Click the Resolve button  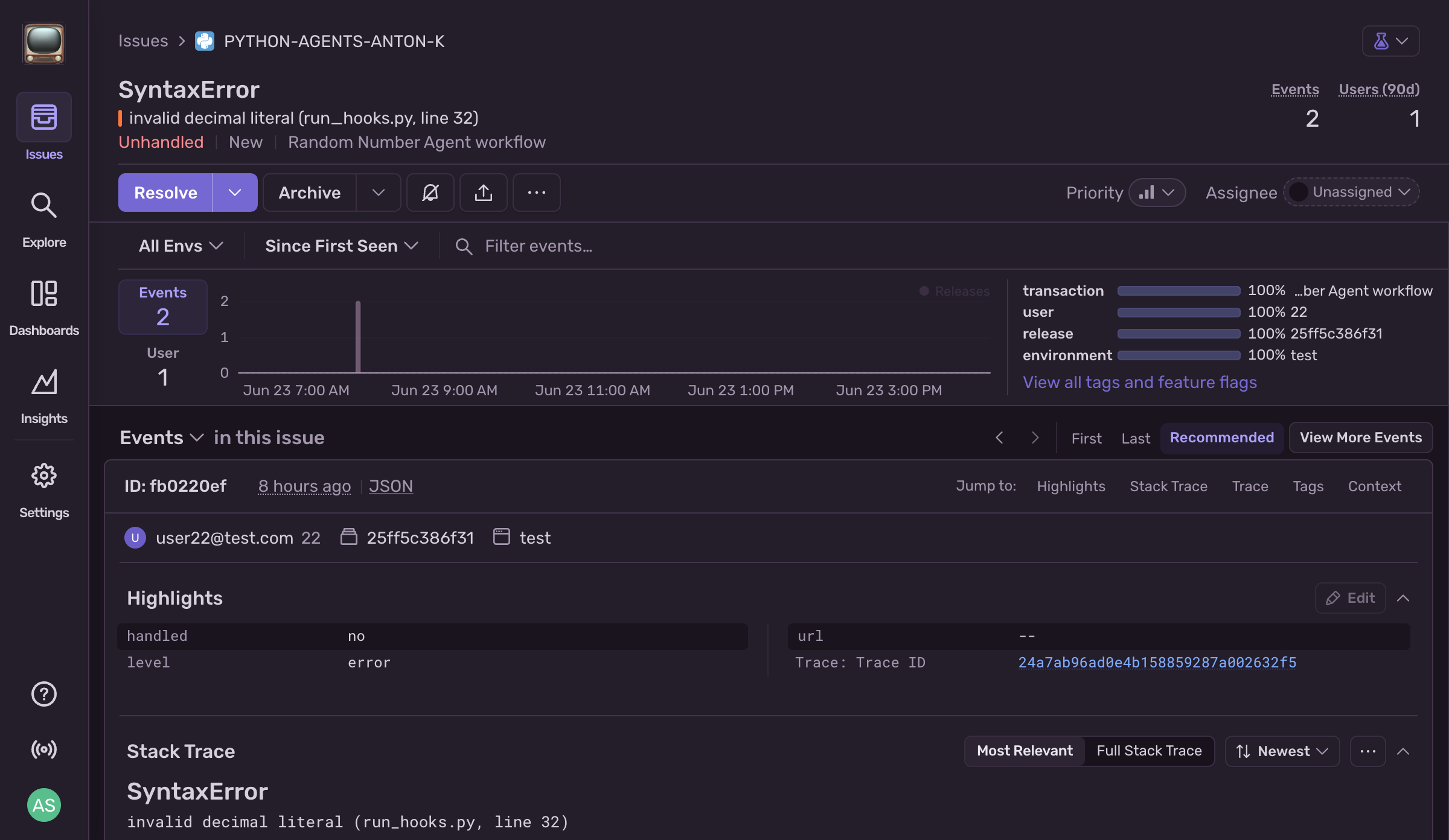coord(165,192)
